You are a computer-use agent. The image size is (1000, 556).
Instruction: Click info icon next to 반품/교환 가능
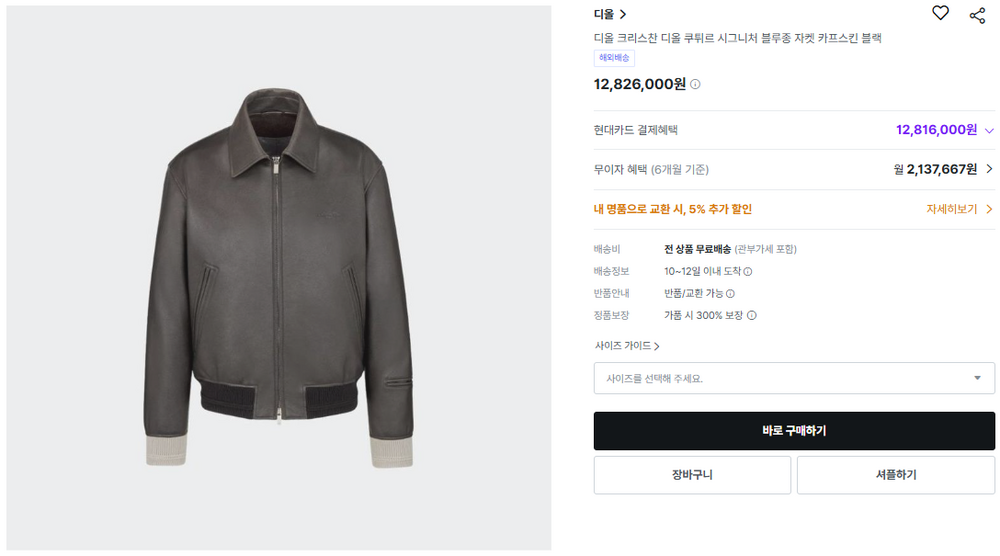click(x=731, y=293)
